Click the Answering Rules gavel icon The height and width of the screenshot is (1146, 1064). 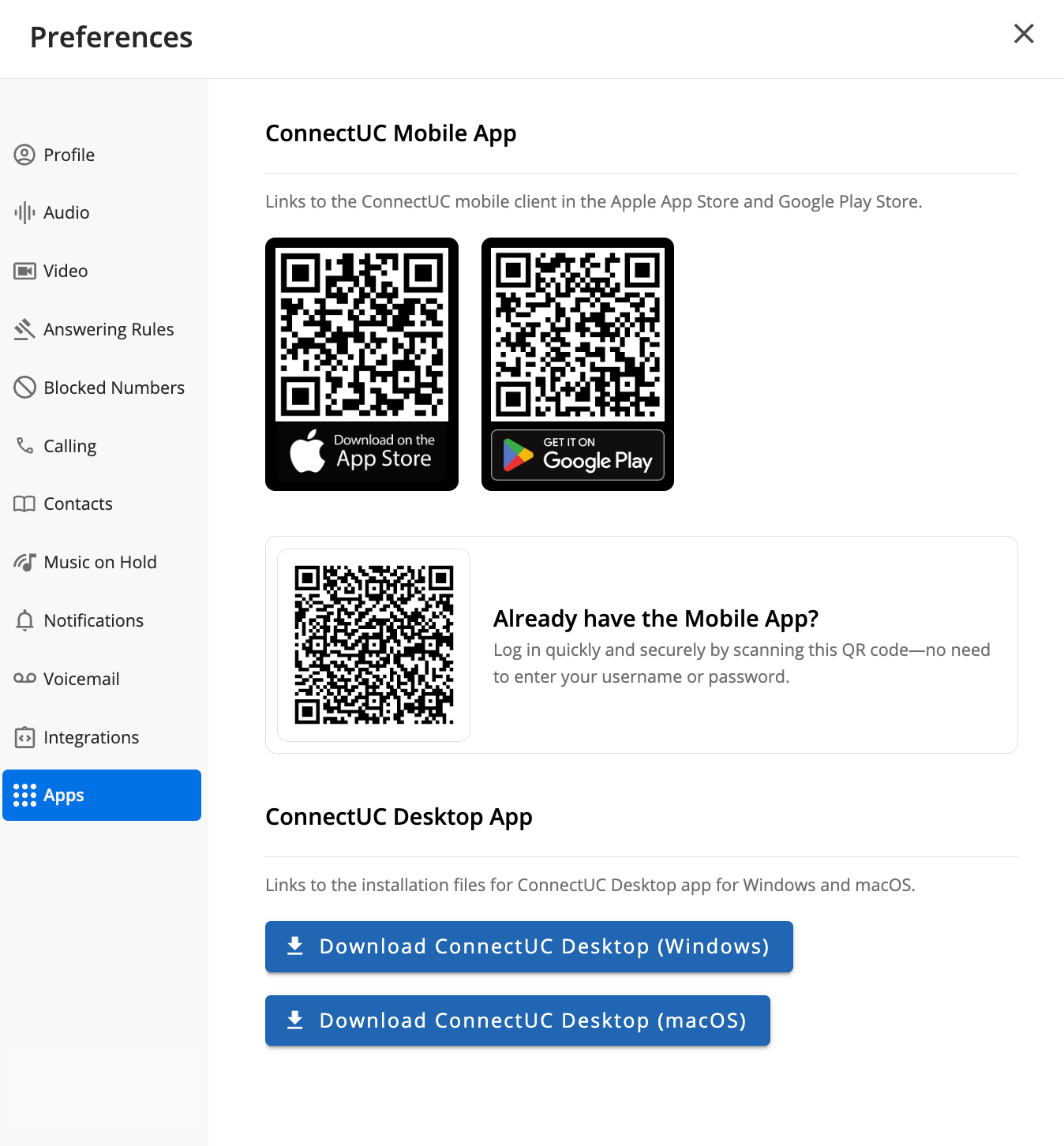[24, 329]
